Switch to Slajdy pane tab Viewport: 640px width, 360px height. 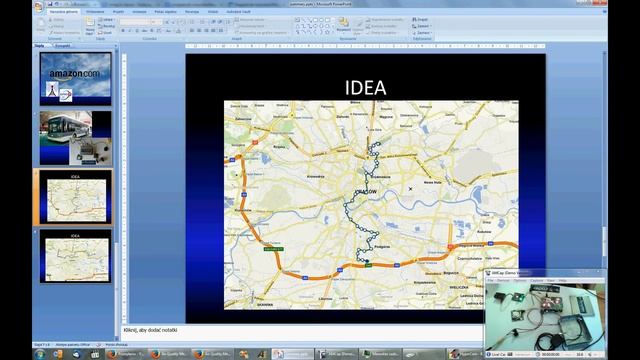point(40,46)
